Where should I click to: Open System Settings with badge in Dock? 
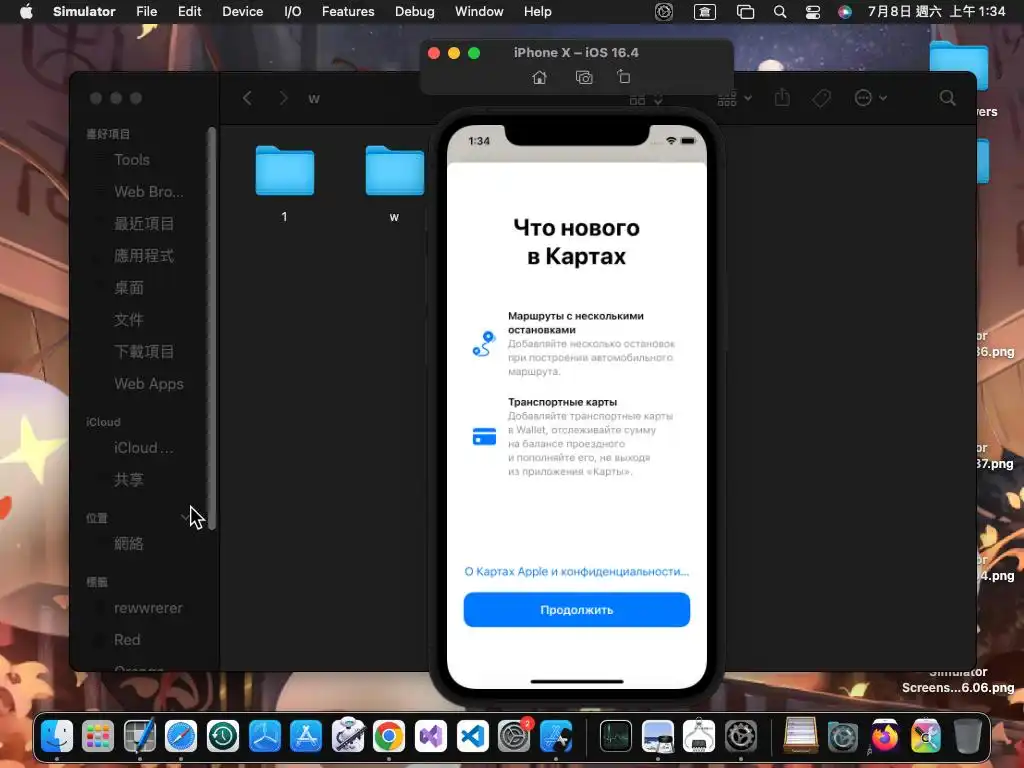click(x=514, y=737)
